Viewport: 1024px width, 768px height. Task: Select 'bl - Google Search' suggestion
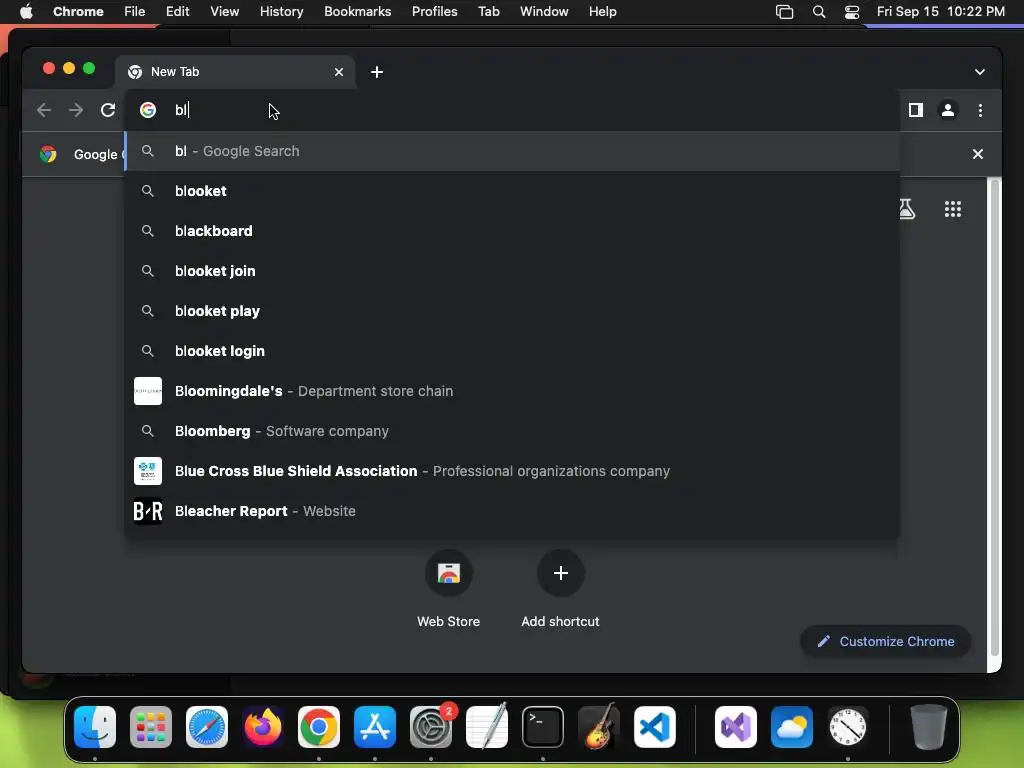(513, 152)
